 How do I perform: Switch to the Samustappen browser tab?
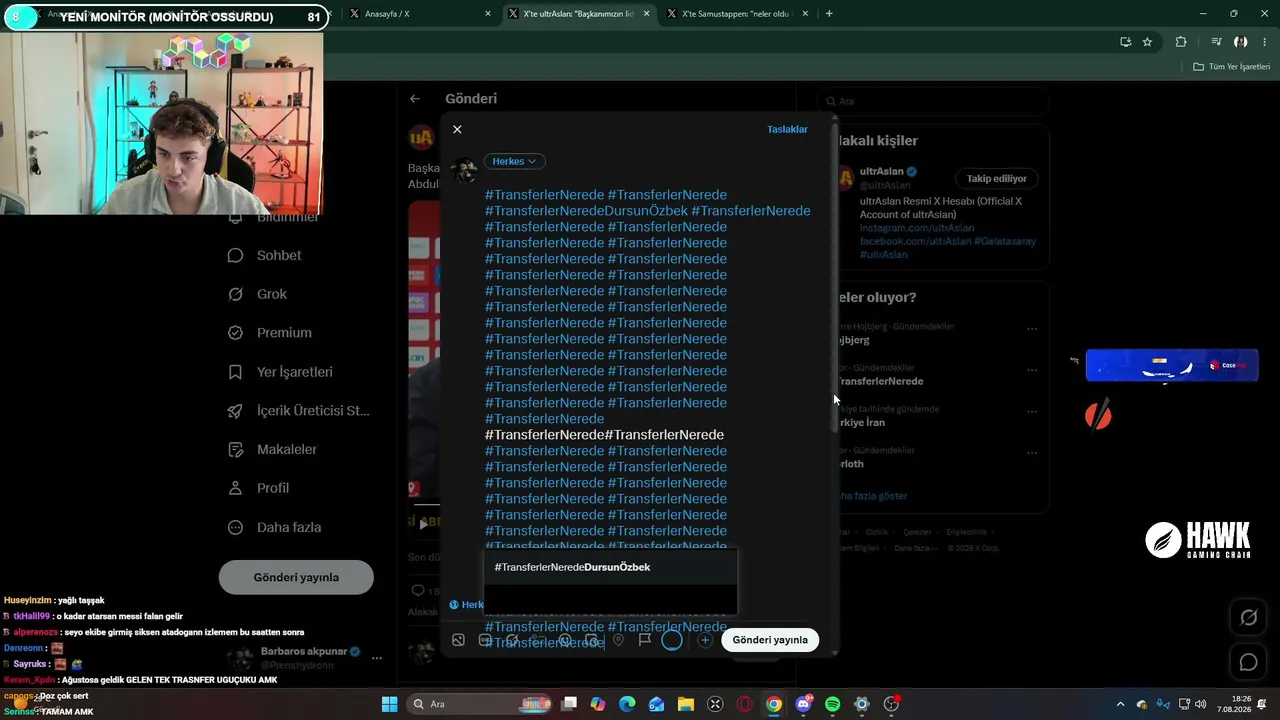point(734,14)
